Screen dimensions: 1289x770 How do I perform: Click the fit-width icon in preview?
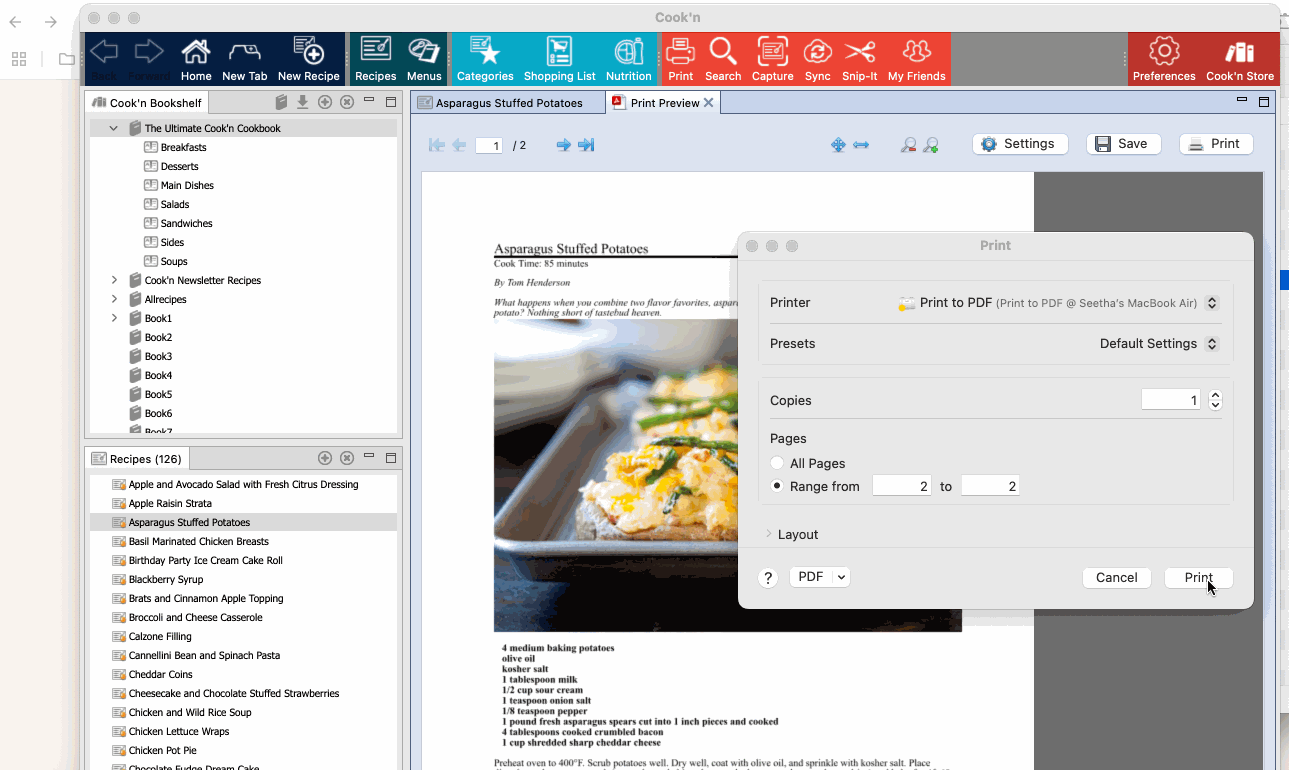tap(861, 145)
